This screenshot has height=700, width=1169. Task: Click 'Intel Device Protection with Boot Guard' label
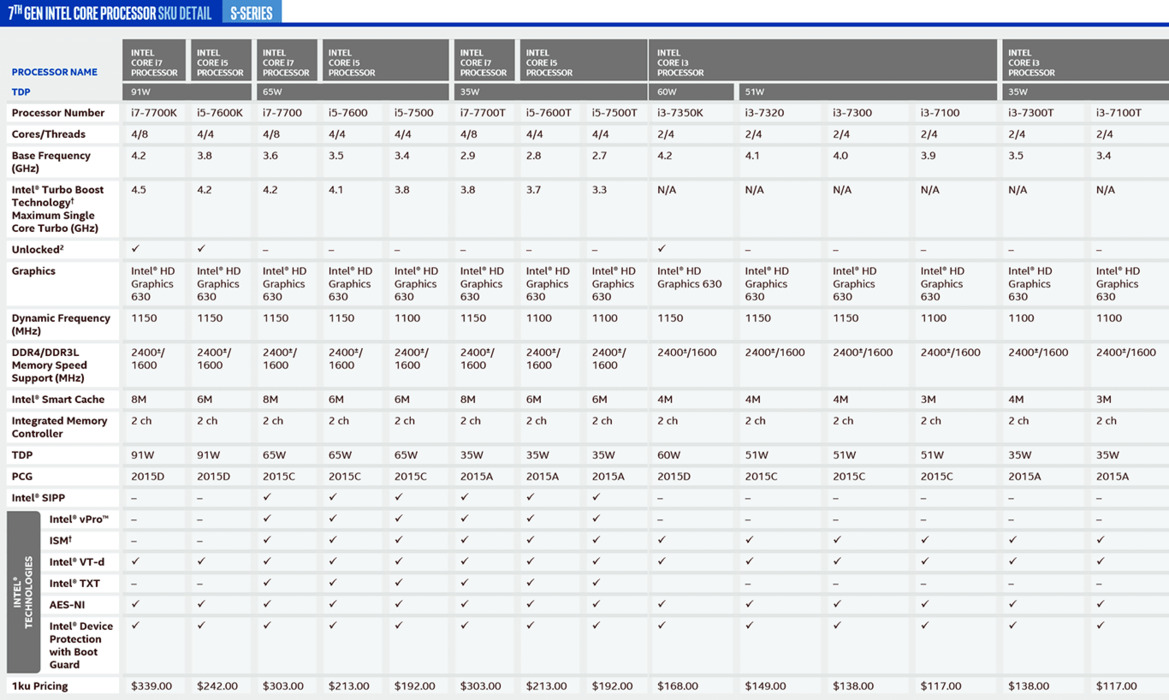[81, 646]
